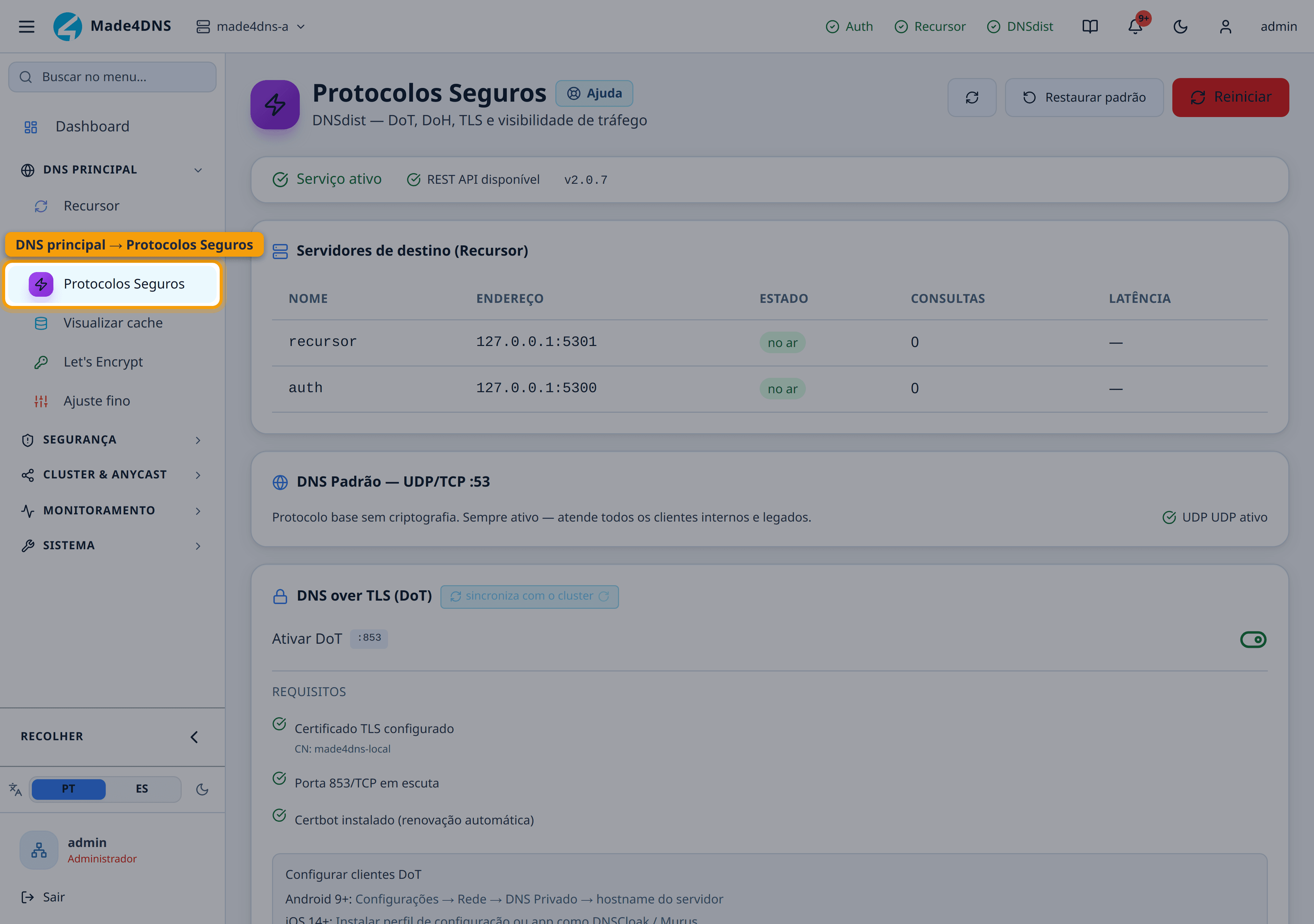Click the LATÊNCIA column header
Screen dimensions: 1314x924
coord(1139,298)
